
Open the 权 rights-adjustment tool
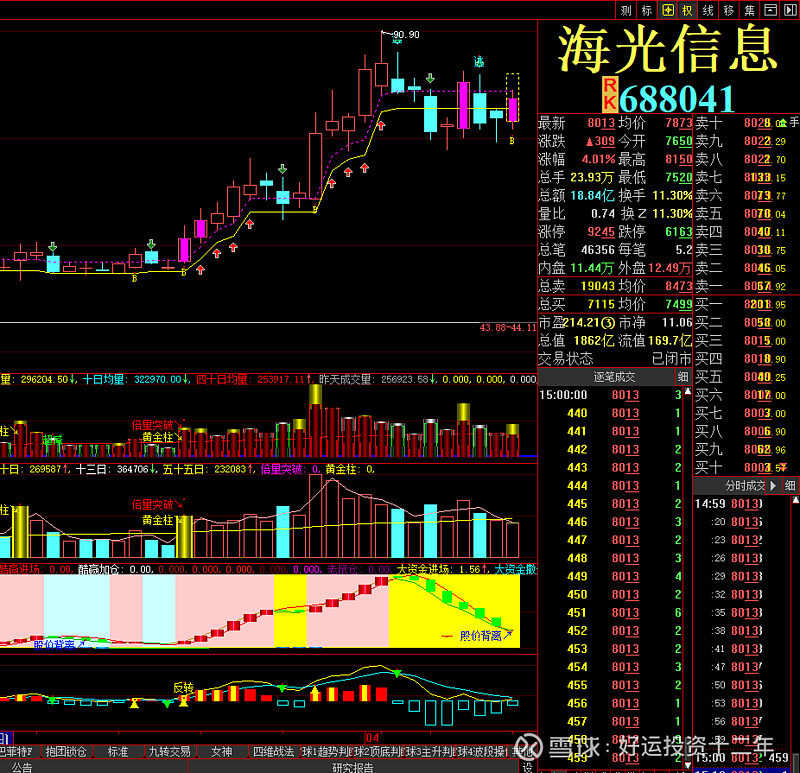tap(688, 10)
